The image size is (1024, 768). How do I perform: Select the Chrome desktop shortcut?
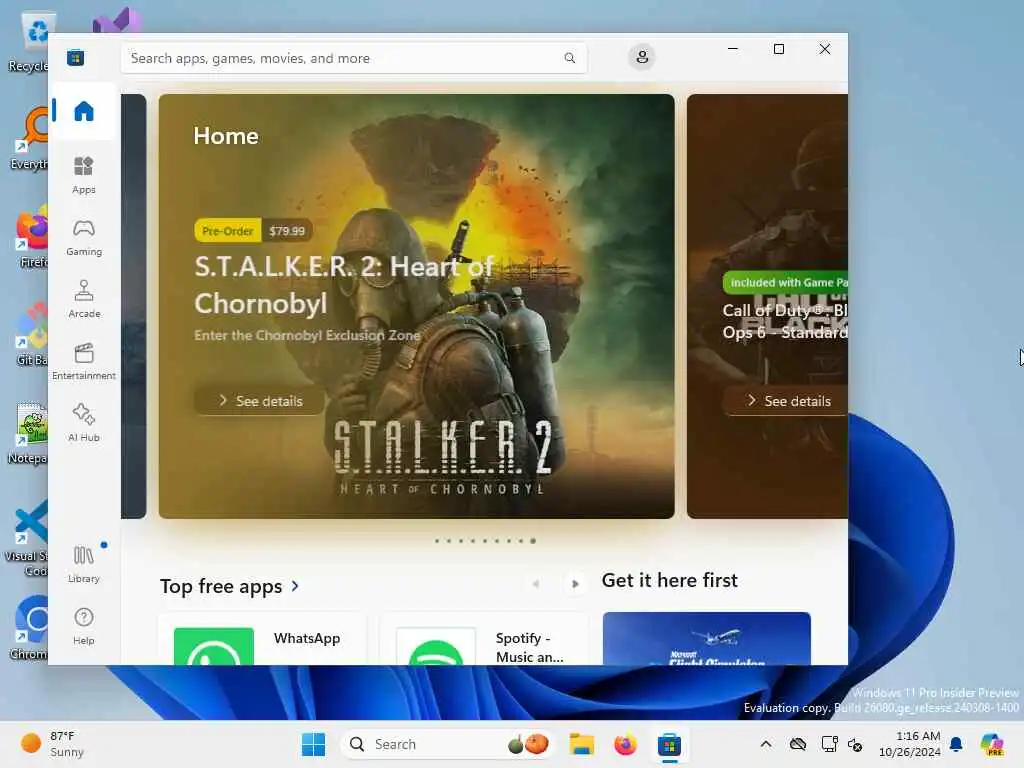tap(30, 628)
